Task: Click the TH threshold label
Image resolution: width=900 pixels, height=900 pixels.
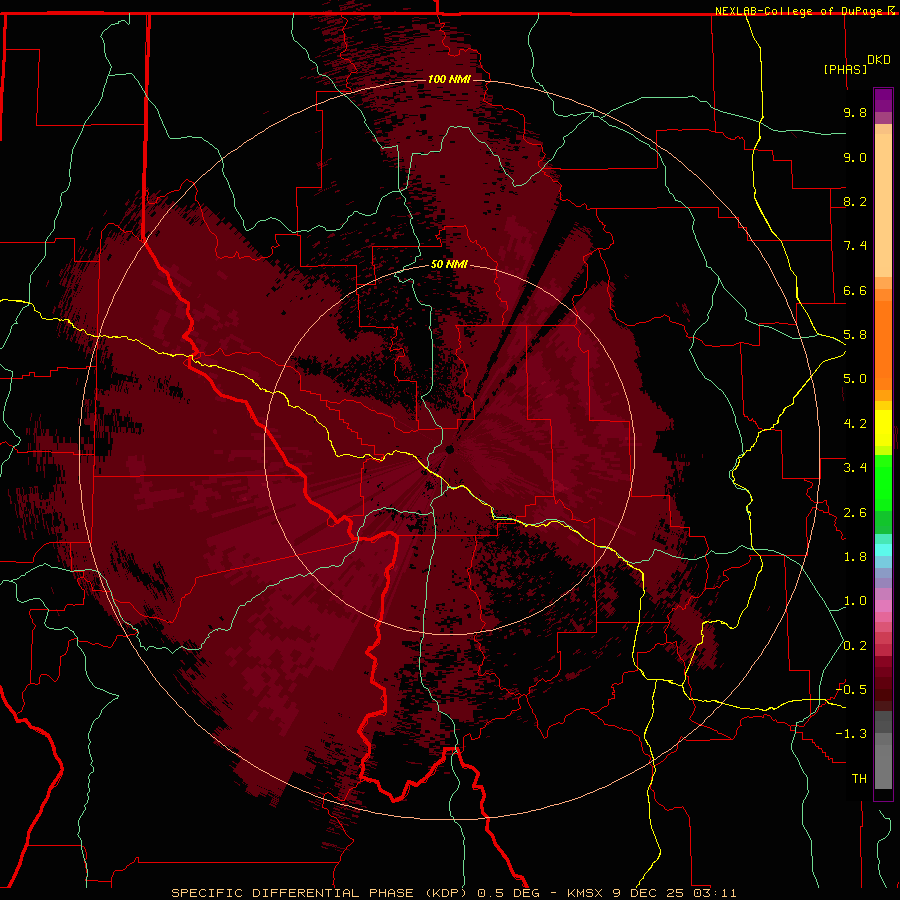Action: click(x=859, y=779)
